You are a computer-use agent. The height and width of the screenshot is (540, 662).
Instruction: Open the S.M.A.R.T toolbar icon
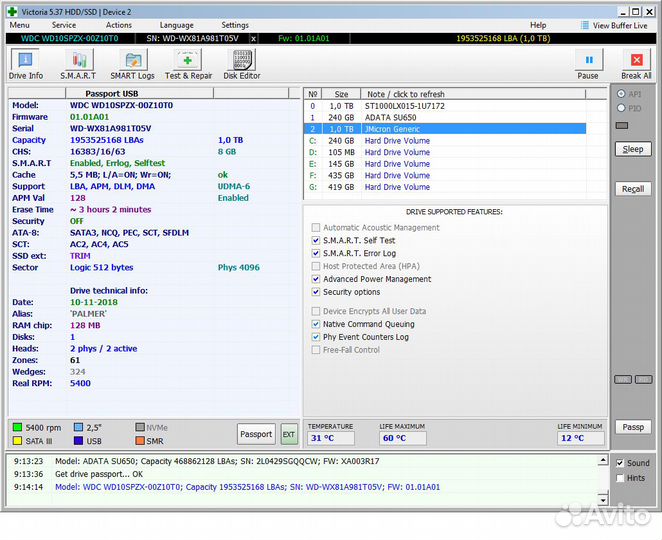pos(78,64)
